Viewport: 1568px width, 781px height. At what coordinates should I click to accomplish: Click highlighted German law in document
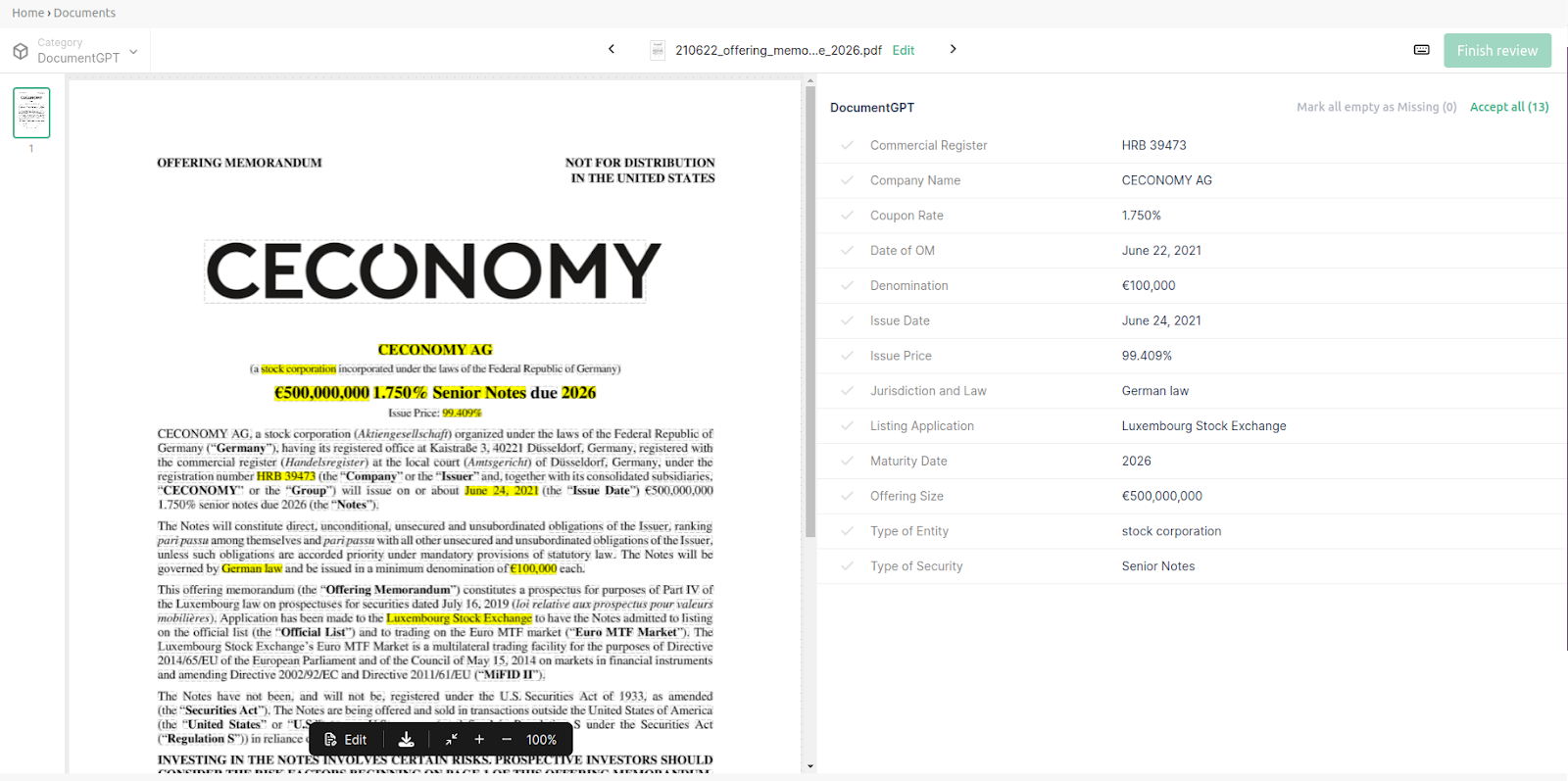(x=252, y=568)
